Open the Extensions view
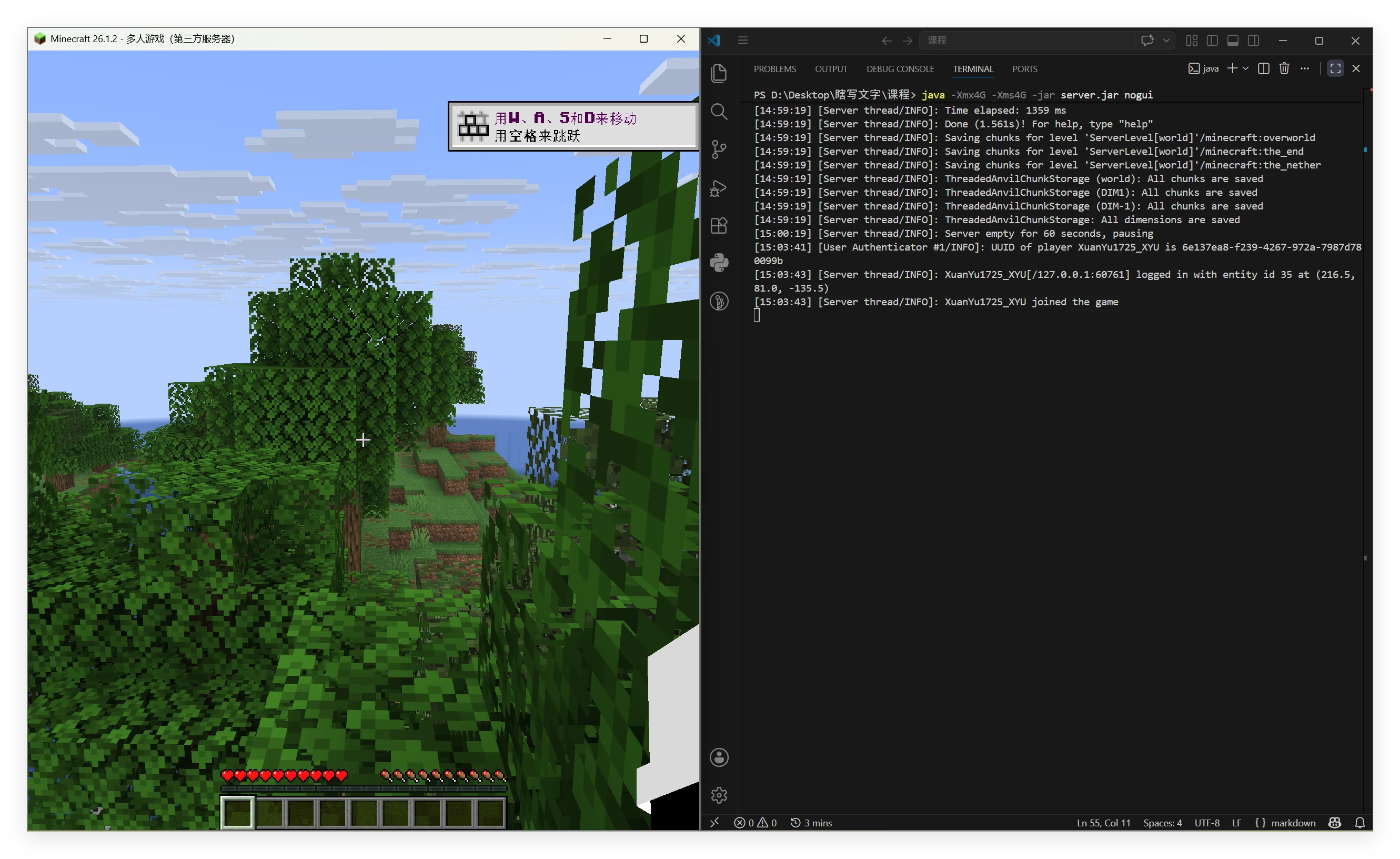1400x859 pixels. (x=719, y=226)
